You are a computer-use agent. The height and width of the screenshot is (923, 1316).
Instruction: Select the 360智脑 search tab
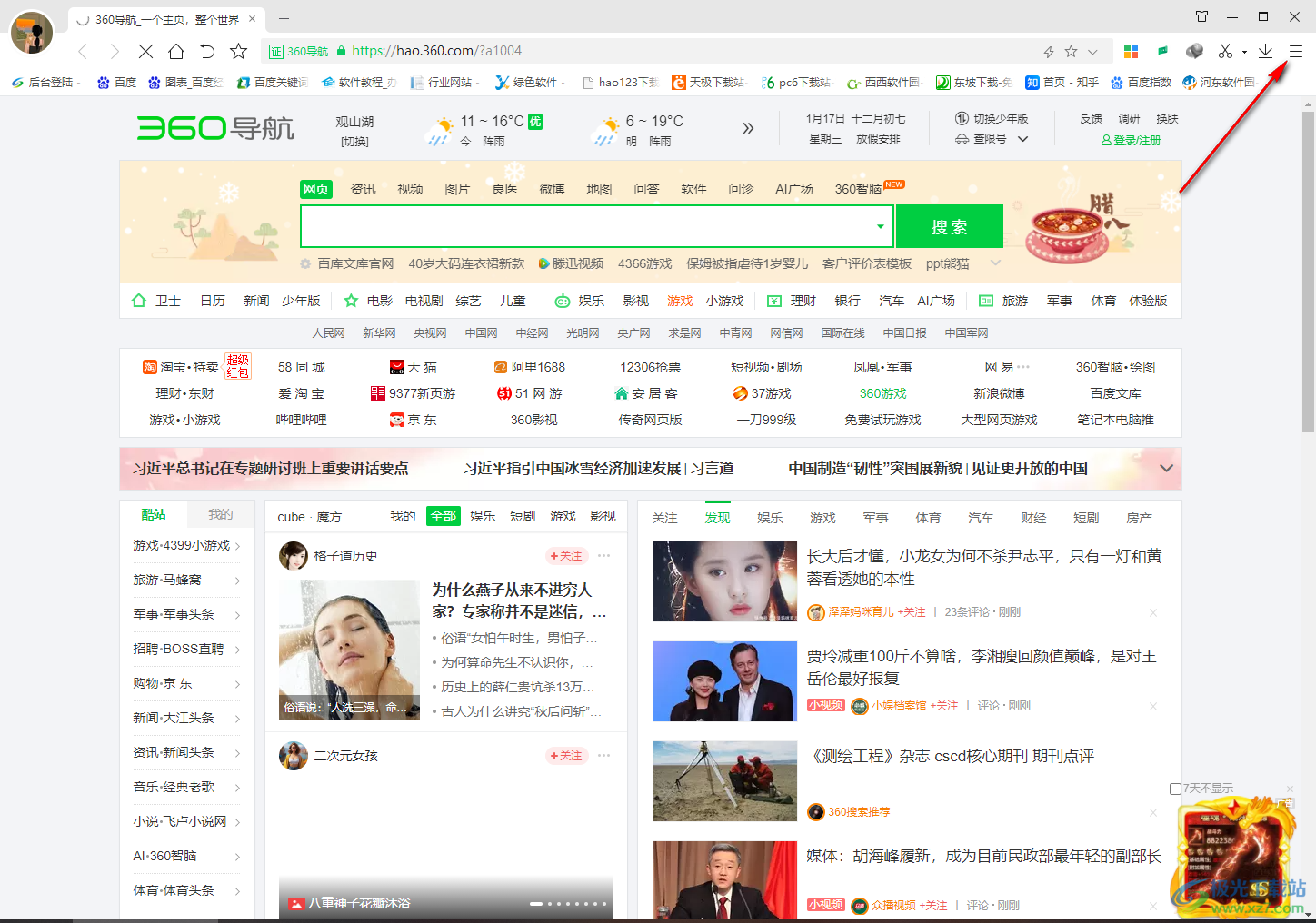(858, 189)
